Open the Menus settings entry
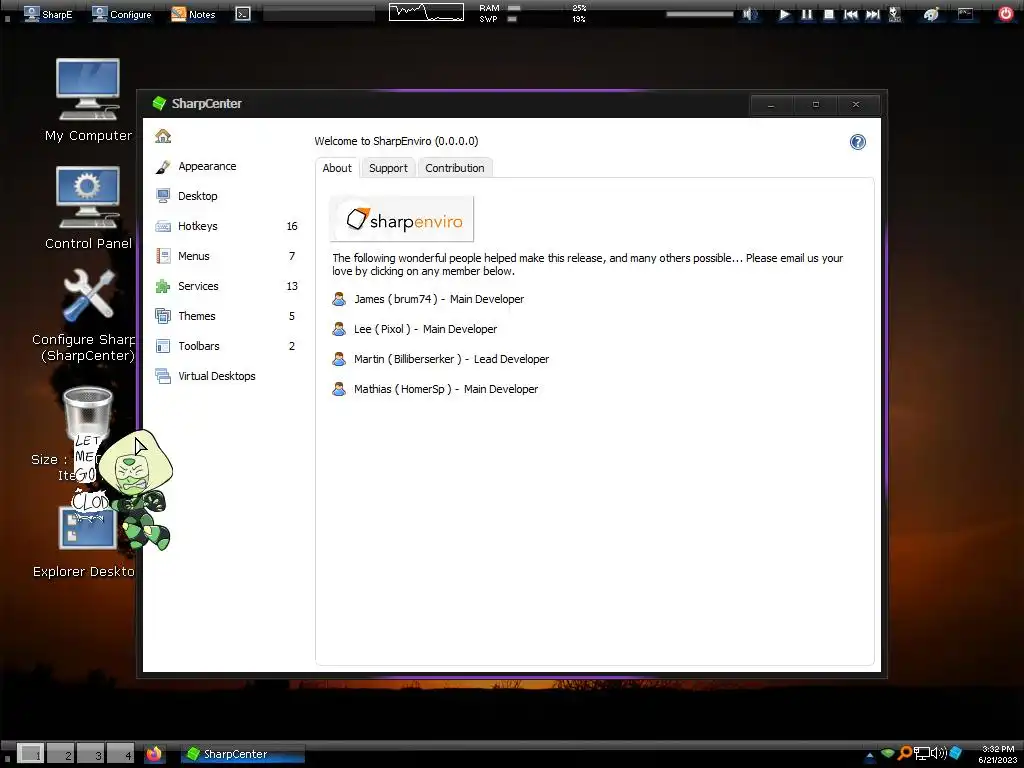 coord(227,256)
